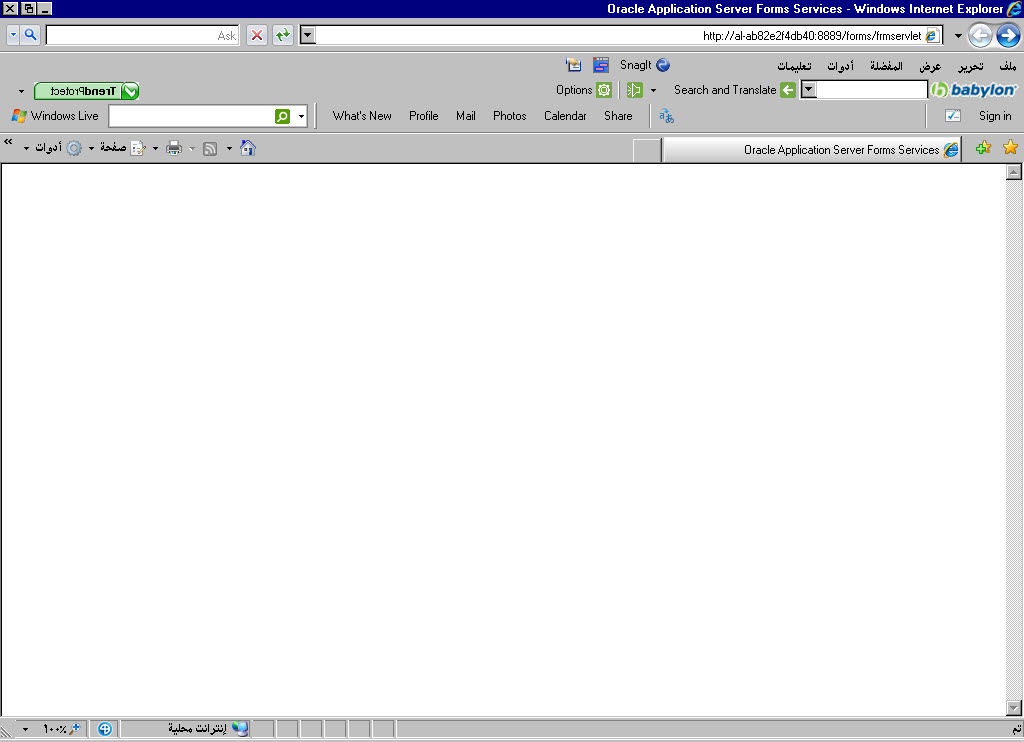Open the المفضلة (Favorites) menu
Image resolution: width=1024 pixels, height=742 pixels.
click(x=886, y=66)
